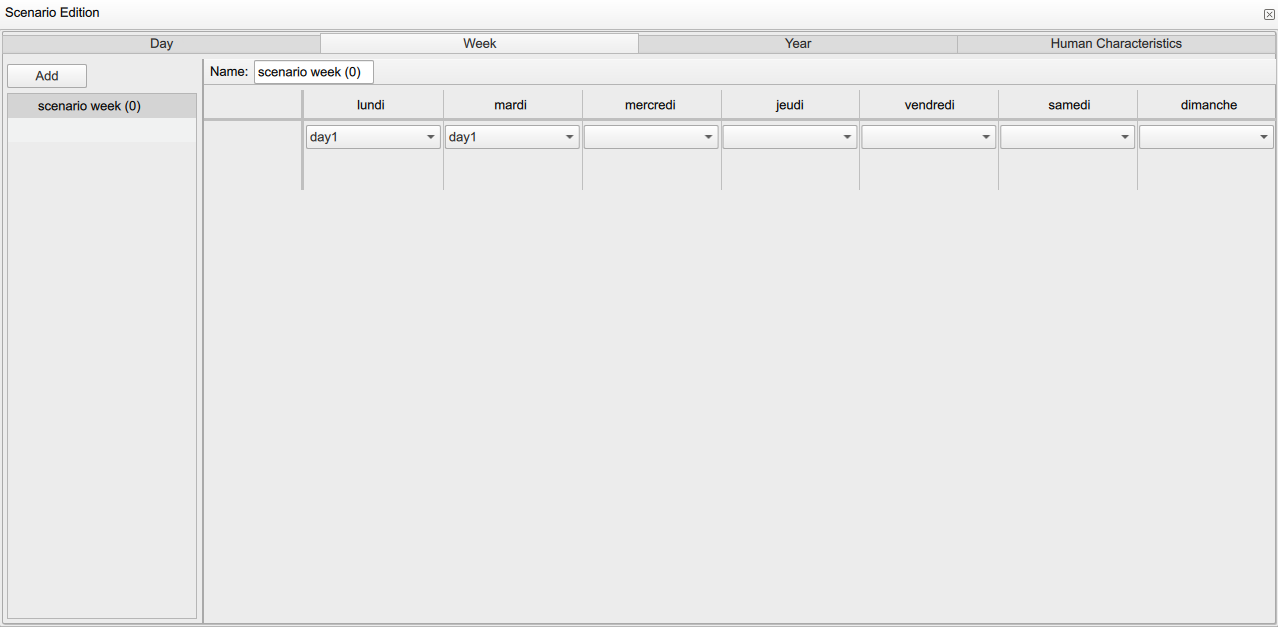Click the vendredi dropdown arrow

(x=986, y=136)
